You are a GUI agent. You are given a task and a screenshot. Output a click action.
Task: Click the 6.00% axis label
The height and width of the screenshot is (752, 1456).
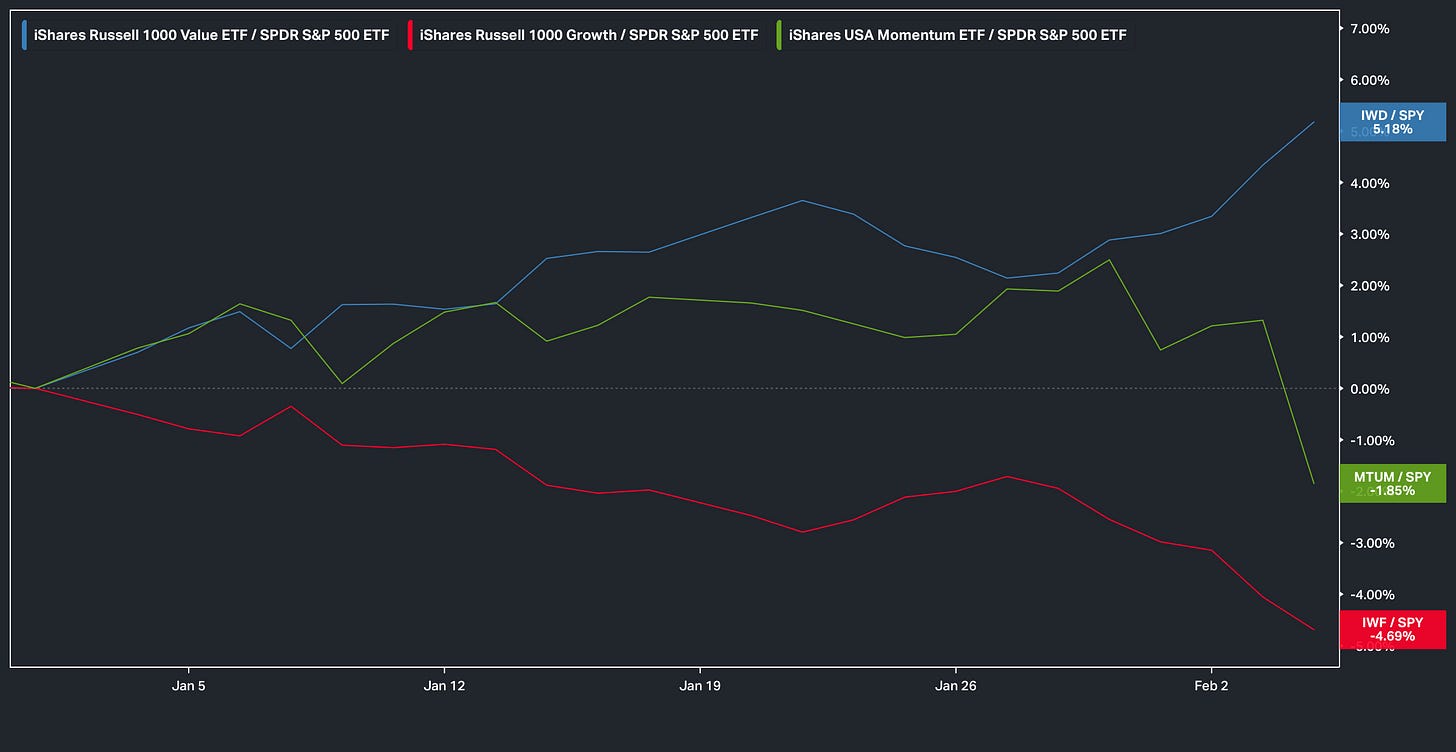tap(1369, 80)
